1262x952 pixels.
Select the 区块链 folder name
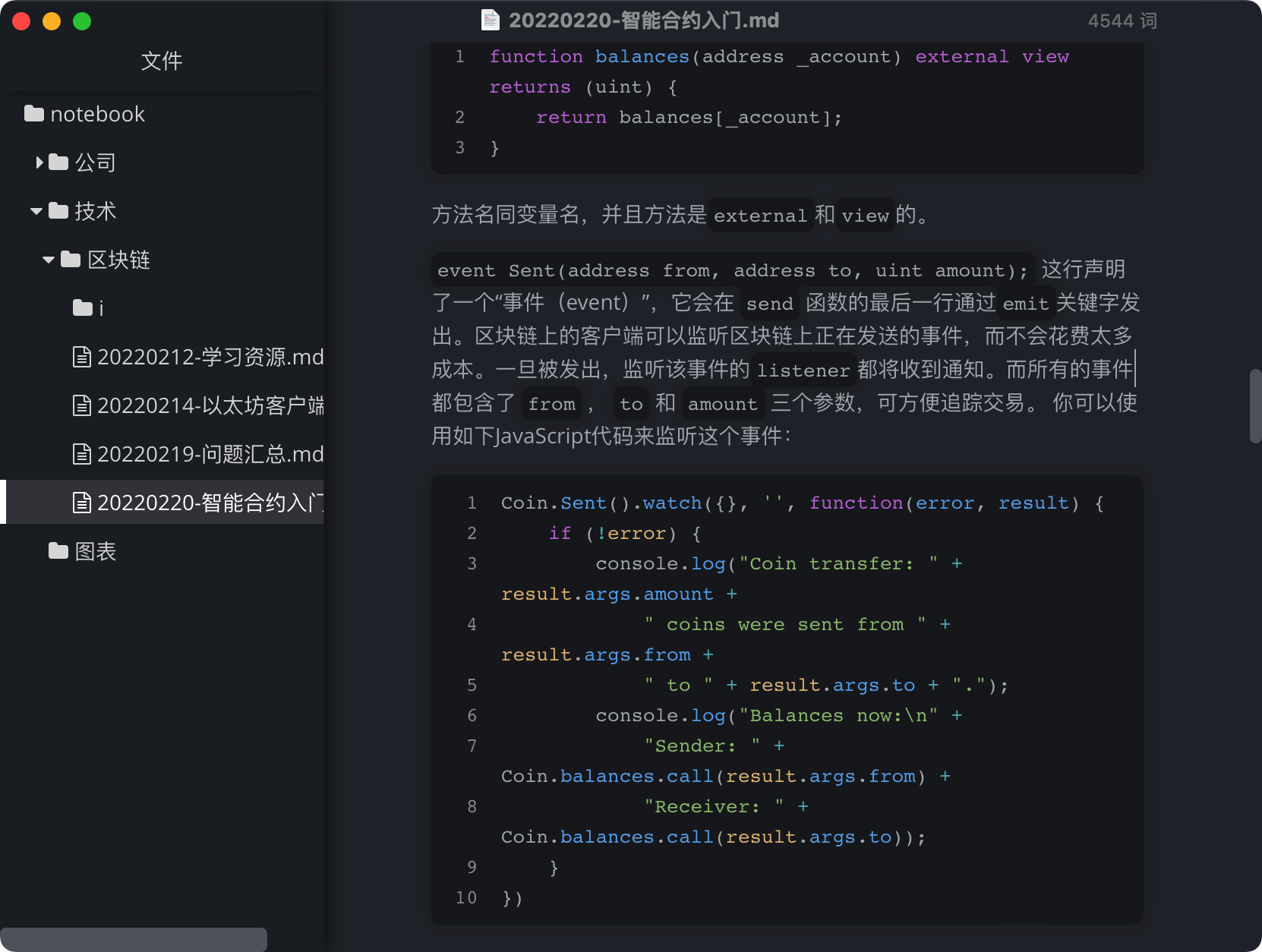point(118,259)
